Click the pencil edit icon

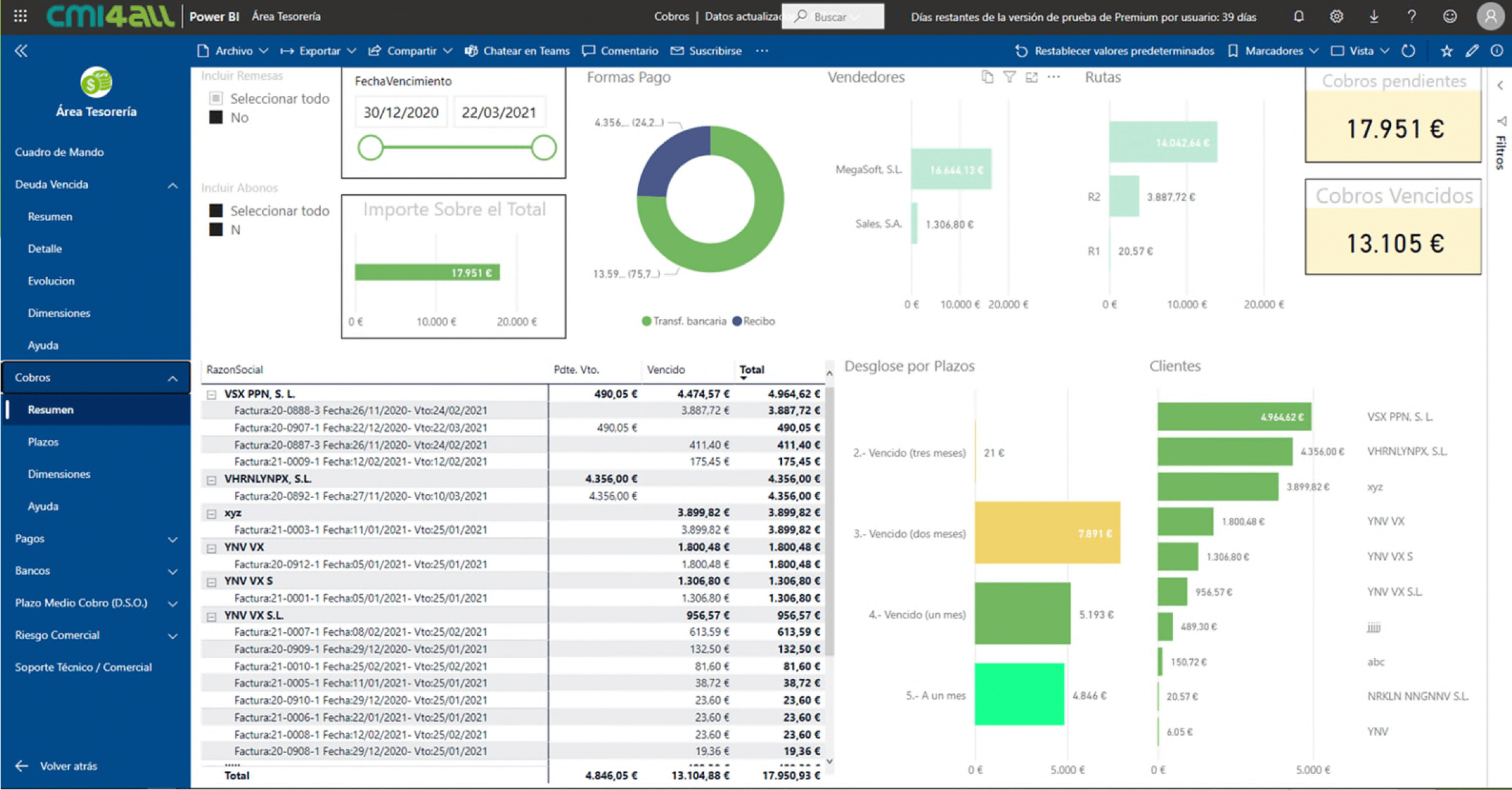[1471, 51]
